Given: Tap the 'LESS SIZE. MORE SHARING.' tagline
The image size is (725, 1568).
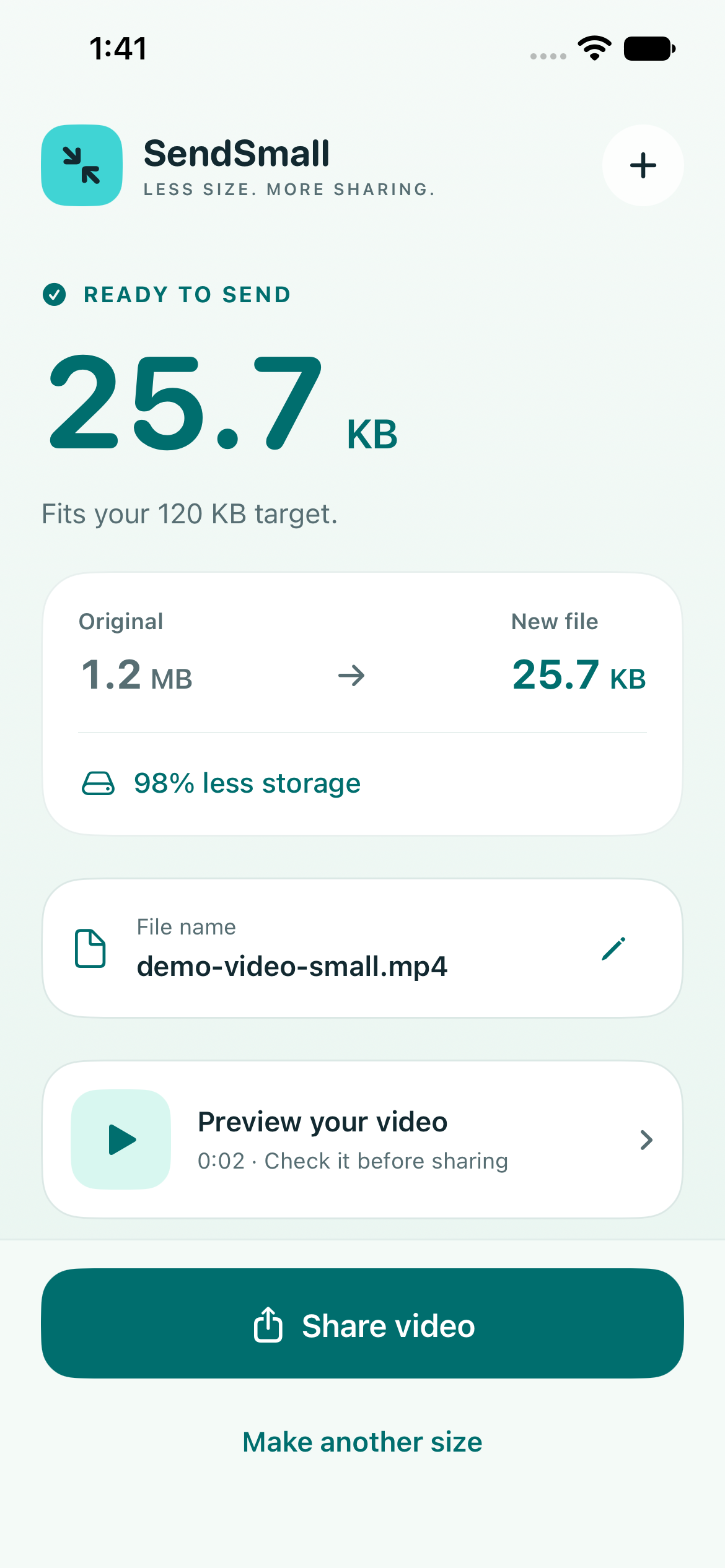Looking at the screenshot, I should [x=289, y=189].
